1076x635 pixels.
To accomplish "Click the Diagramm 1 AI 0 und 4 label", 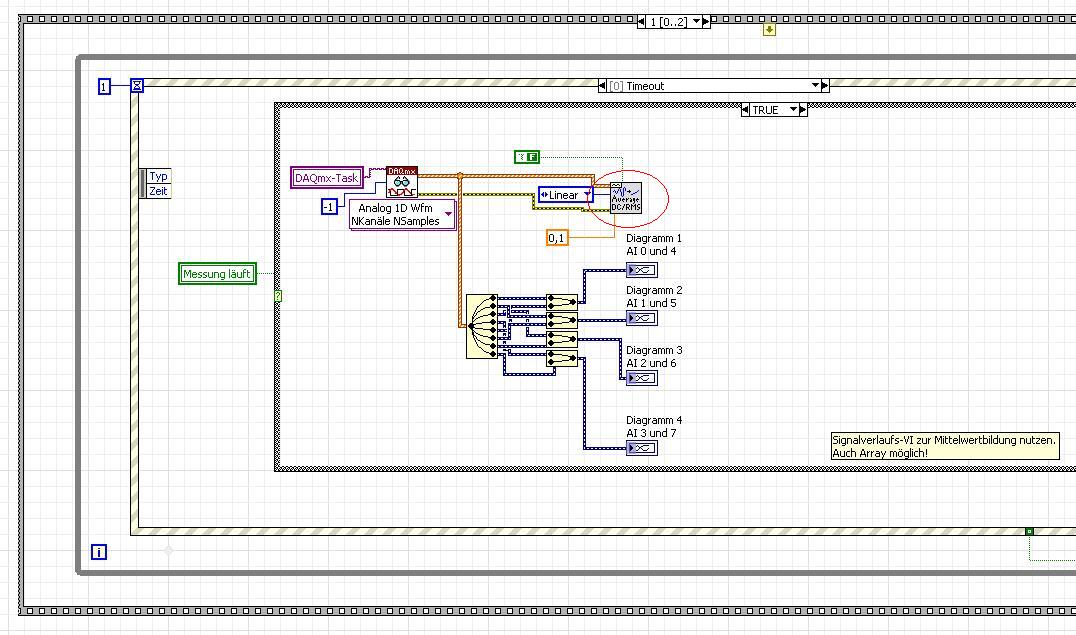I will tap(654, 244).
